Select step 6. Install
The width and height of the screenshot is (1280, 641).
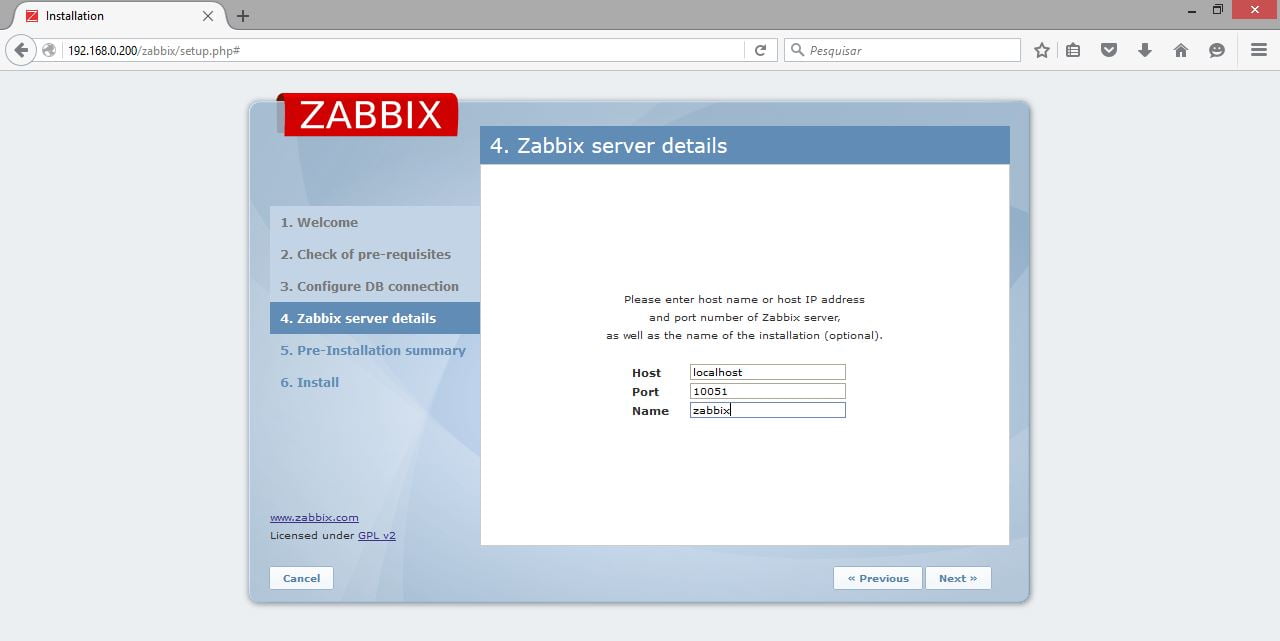(310, 382)
